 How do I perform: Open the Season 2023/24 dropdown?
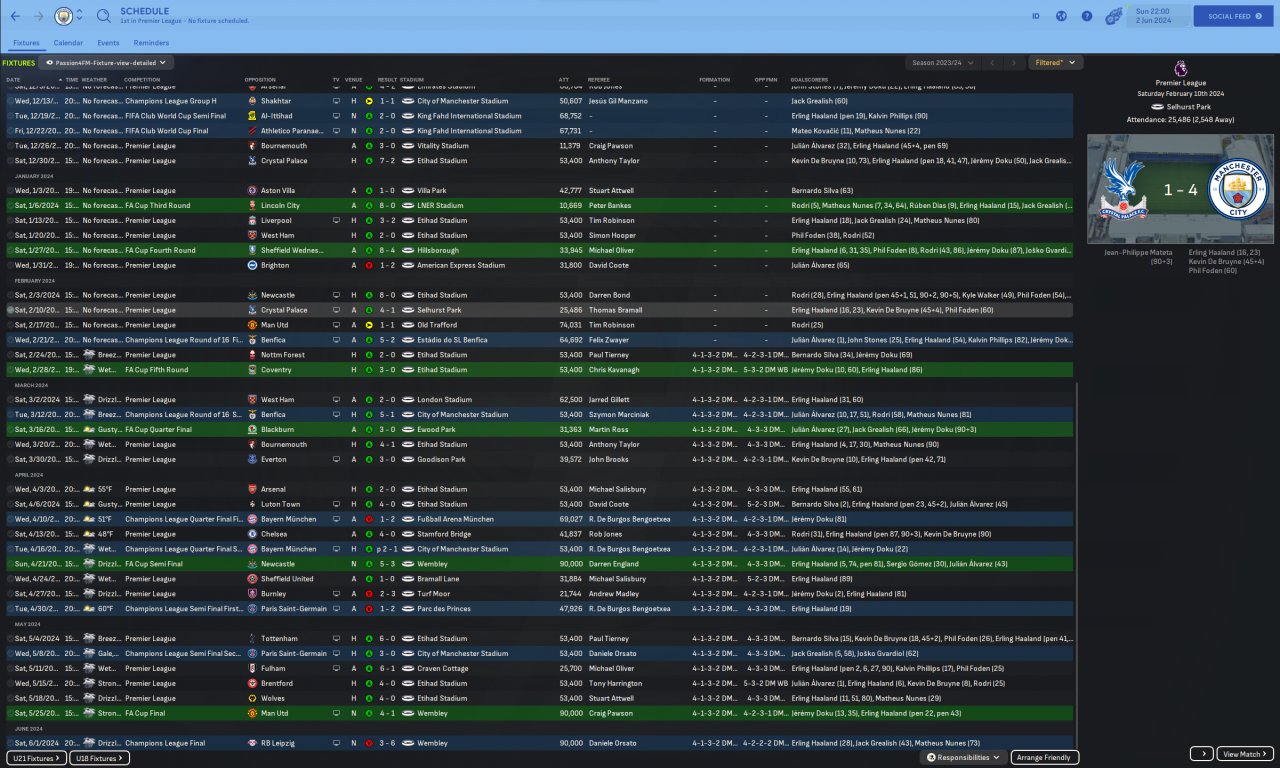(x=941, y=62)
